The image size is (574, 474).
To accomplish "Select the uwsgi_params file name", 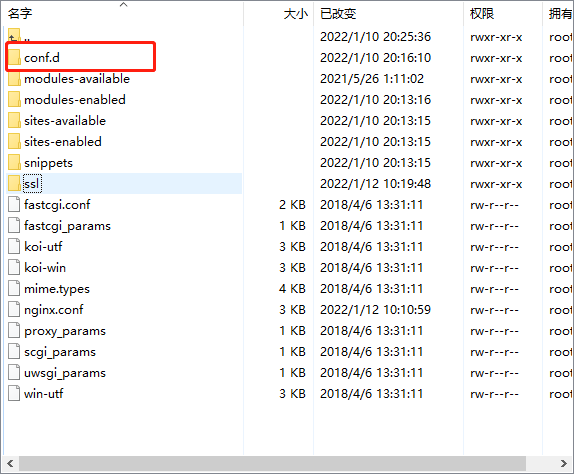I will point(65,373).
